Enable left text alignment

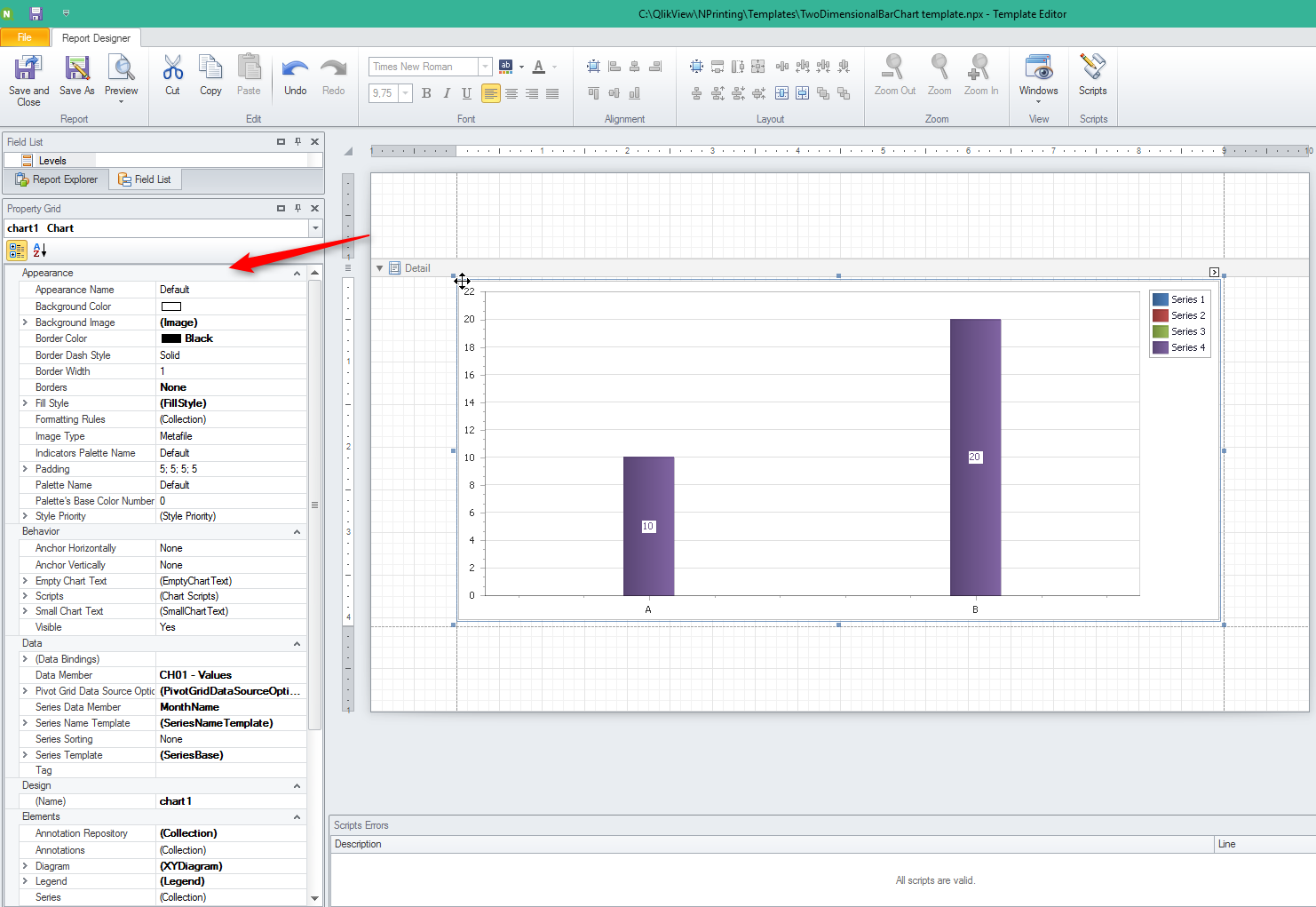pos(491,93)
